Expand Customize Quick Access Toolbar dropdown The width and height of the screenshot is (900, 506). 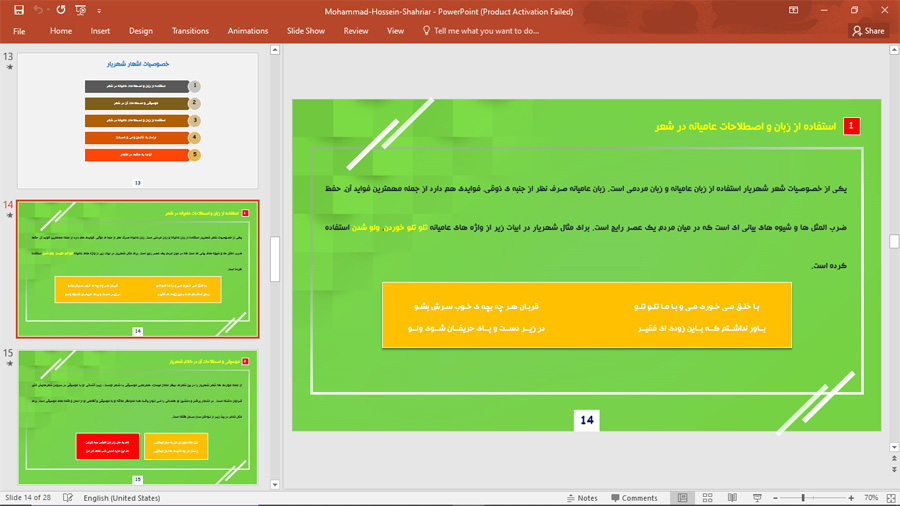[x=100, y=11]
